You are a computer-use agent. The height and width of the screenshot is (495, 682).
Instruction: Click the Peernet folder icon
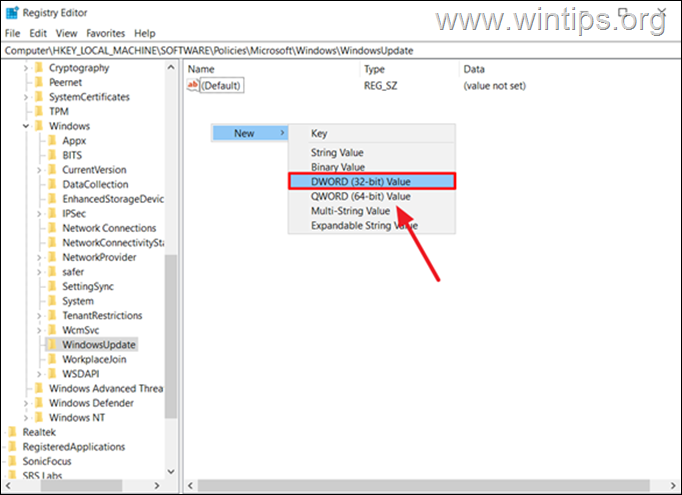click(x=39, y=82)
